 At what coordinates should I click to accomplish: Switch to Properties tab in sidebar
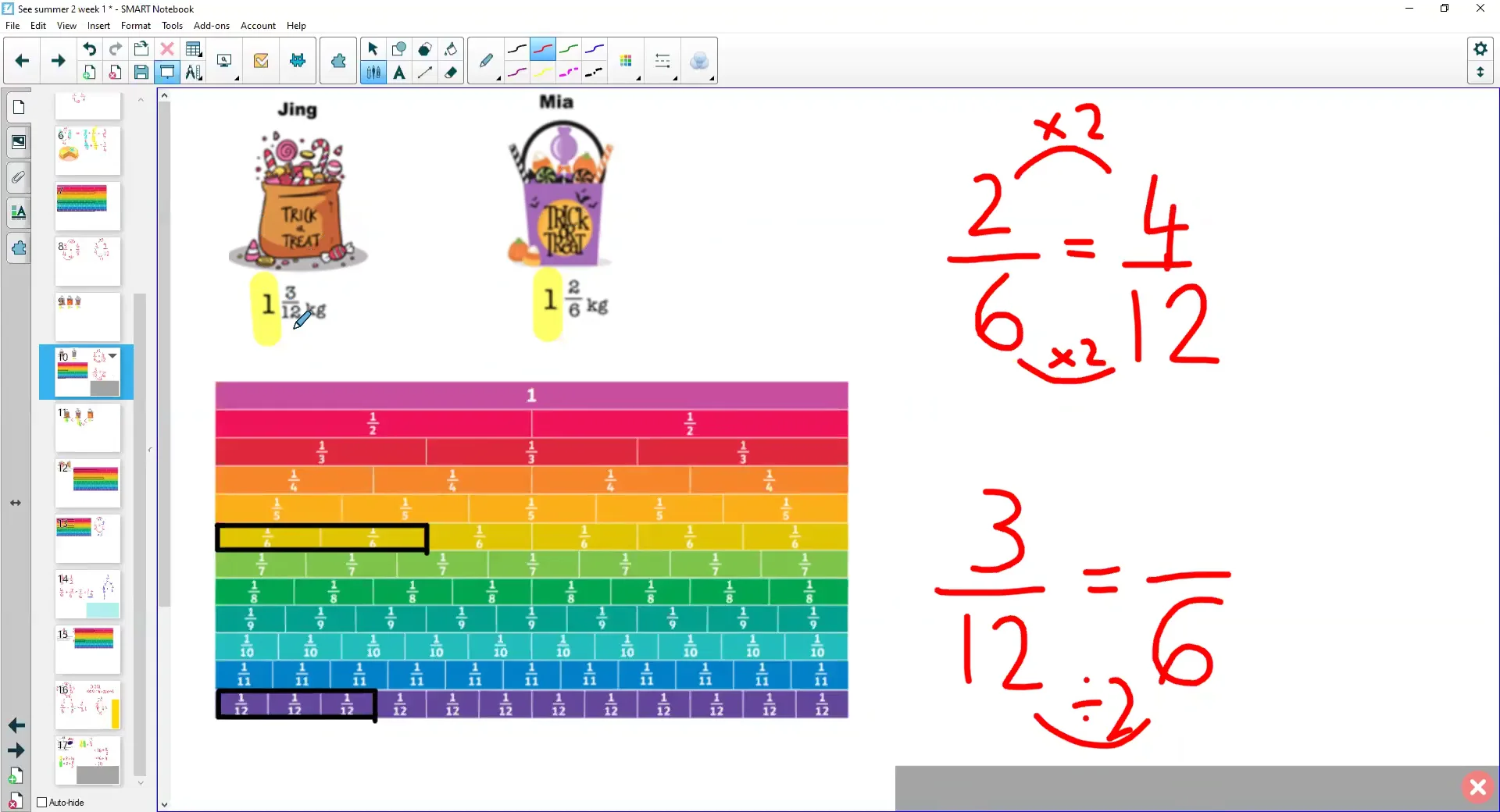click(19, 212)
